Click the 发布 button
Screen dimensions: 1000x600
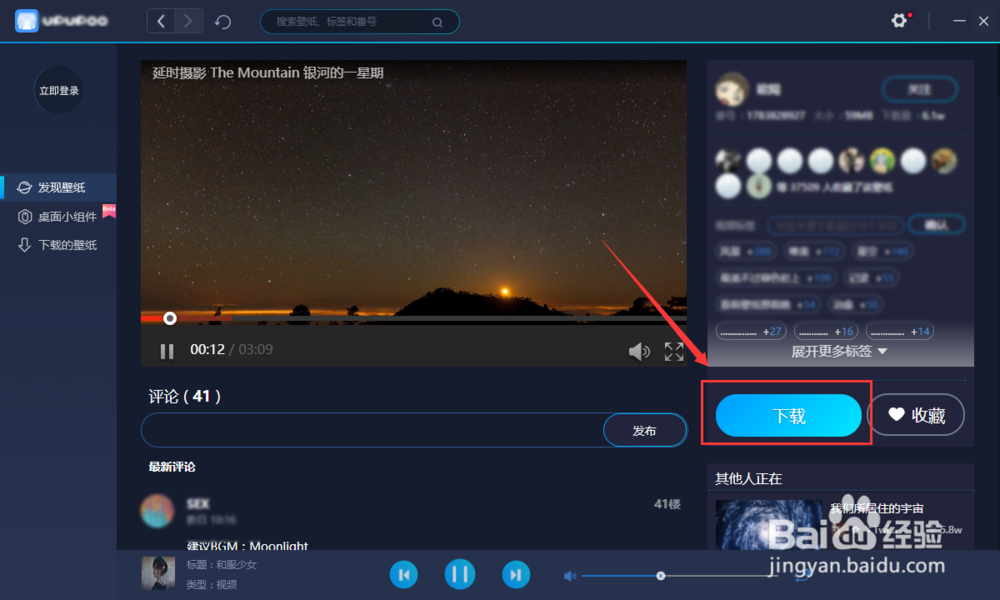coord(645,430)
